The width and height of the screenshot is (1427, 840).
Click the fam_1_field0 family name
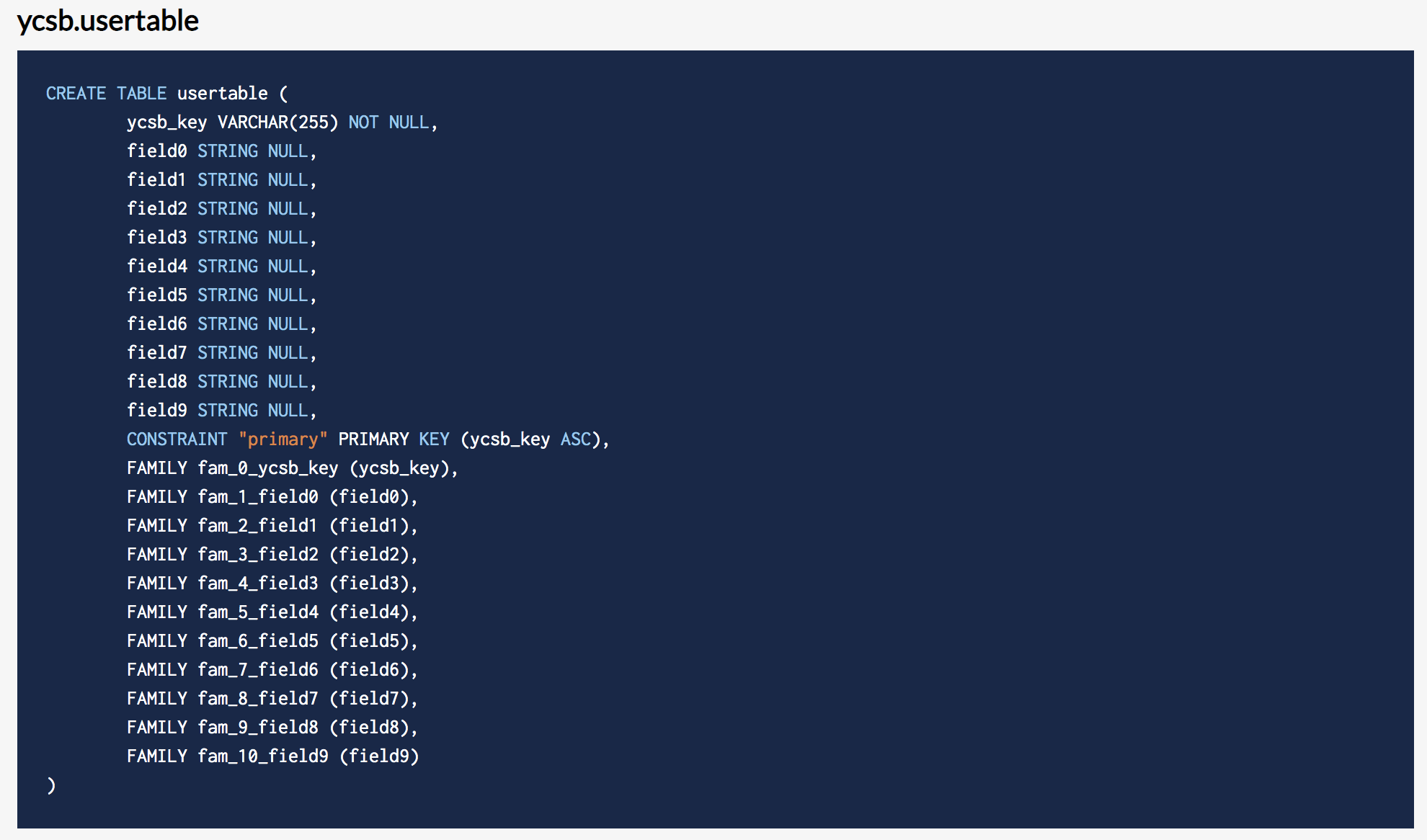(x=257, y=497)
